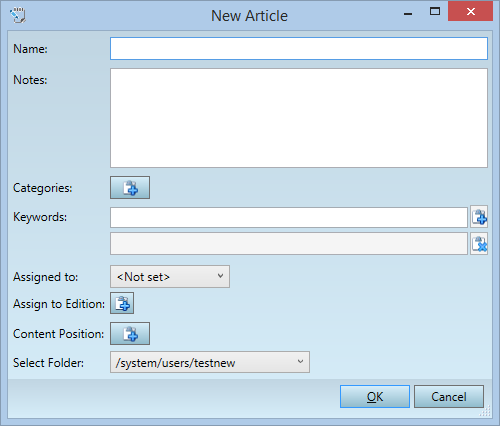This screenshot has height=426, width=500.
Task: Minimize the New Article dialog
Action: (x=408, y=13)
